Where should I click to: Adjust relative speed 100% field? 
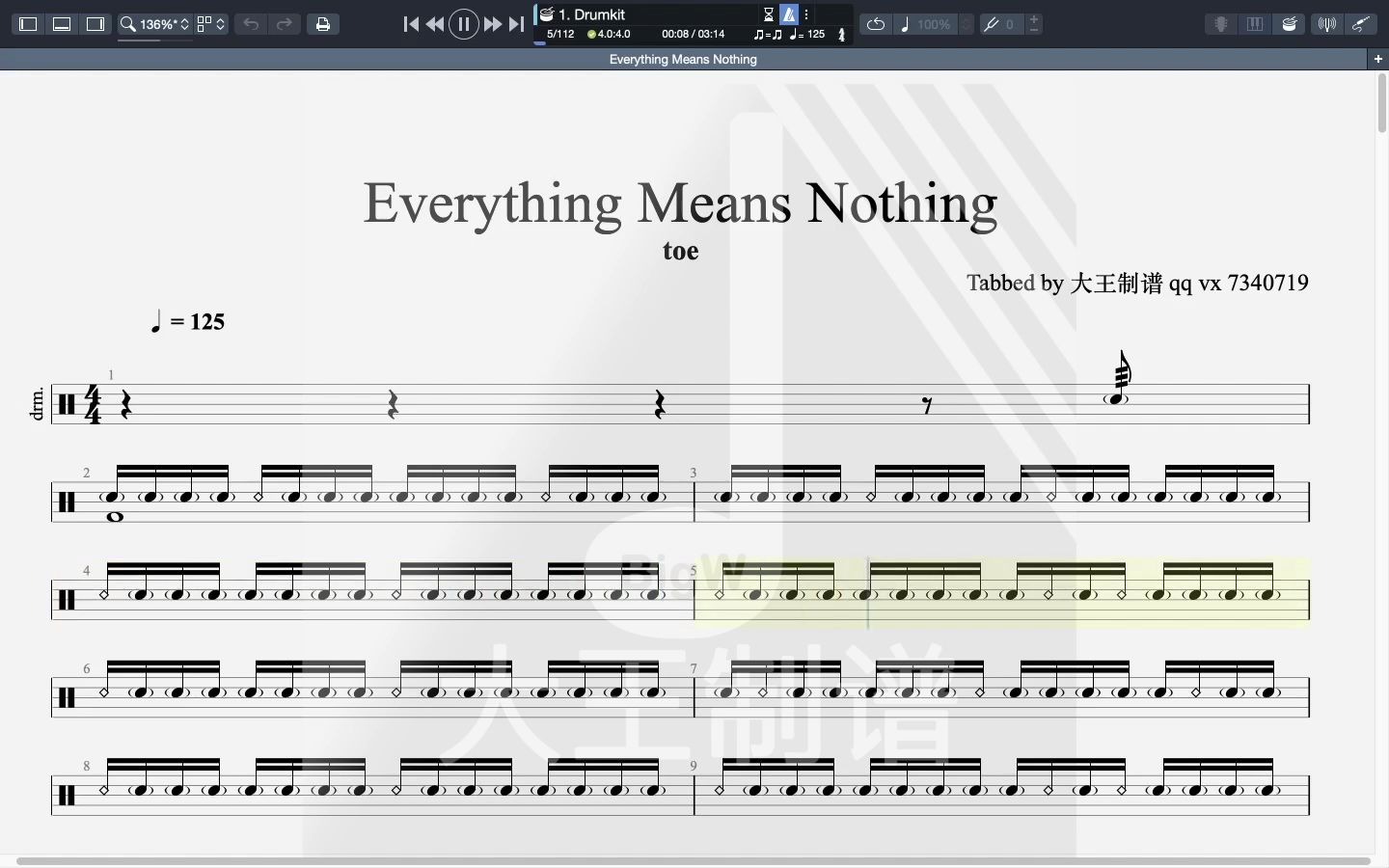pos(934,24)
